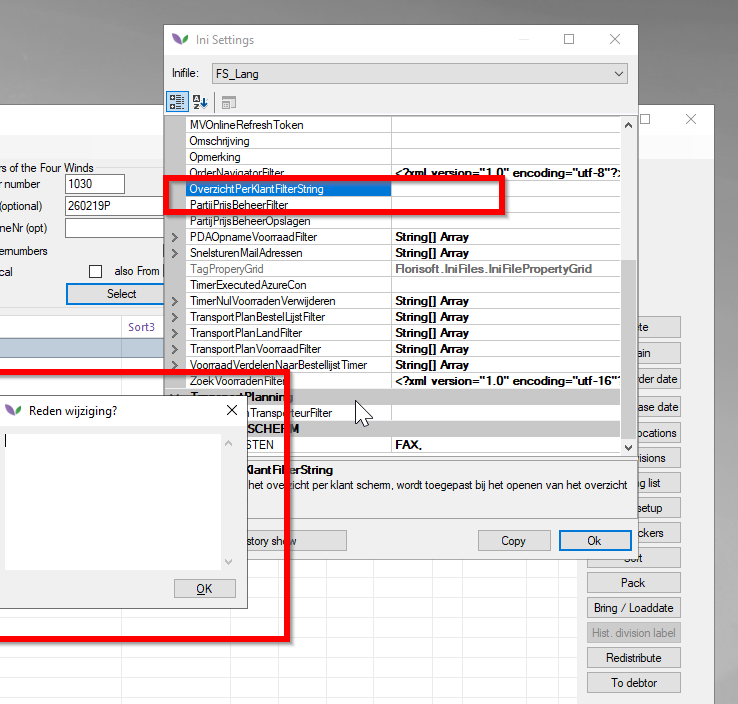Click the Property Pages toolbar icon

(x=228, y=102)
